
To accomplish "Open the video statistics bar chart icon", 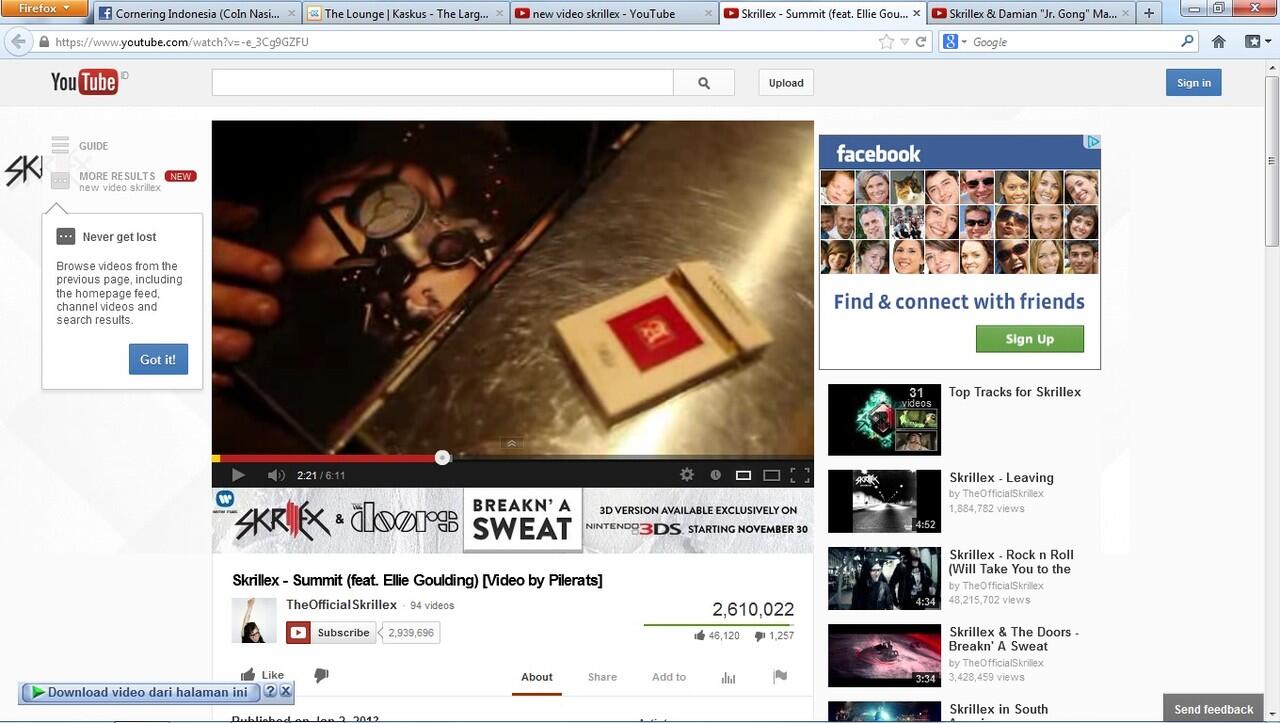I will (x=728, y=677).
